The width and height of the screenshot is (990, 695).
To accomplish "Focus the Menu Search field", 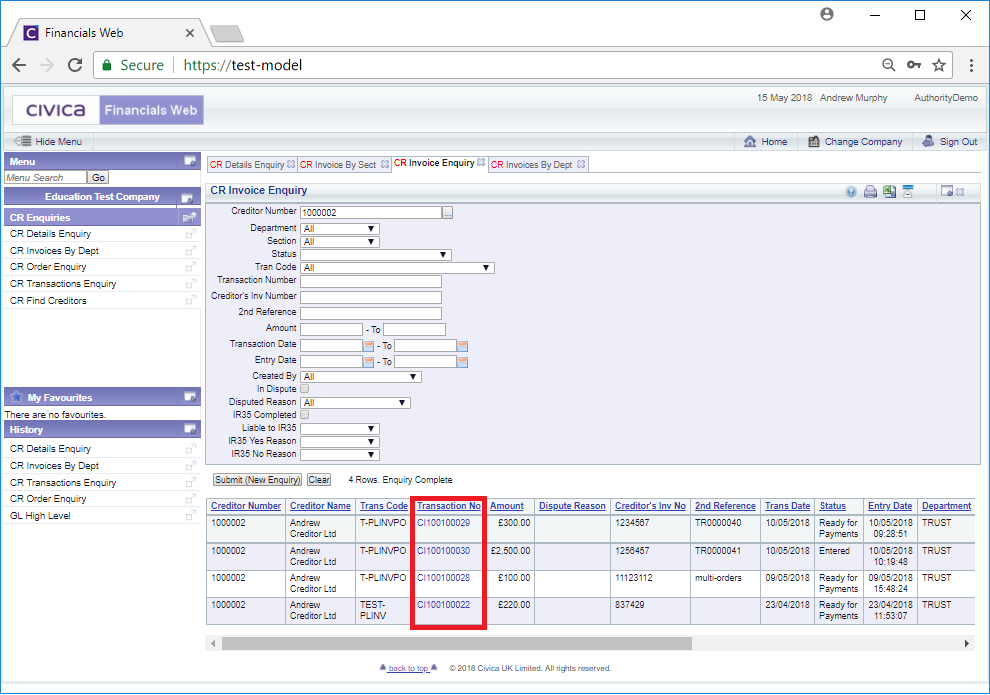I will pyautogui.click(x=45, y=178).
